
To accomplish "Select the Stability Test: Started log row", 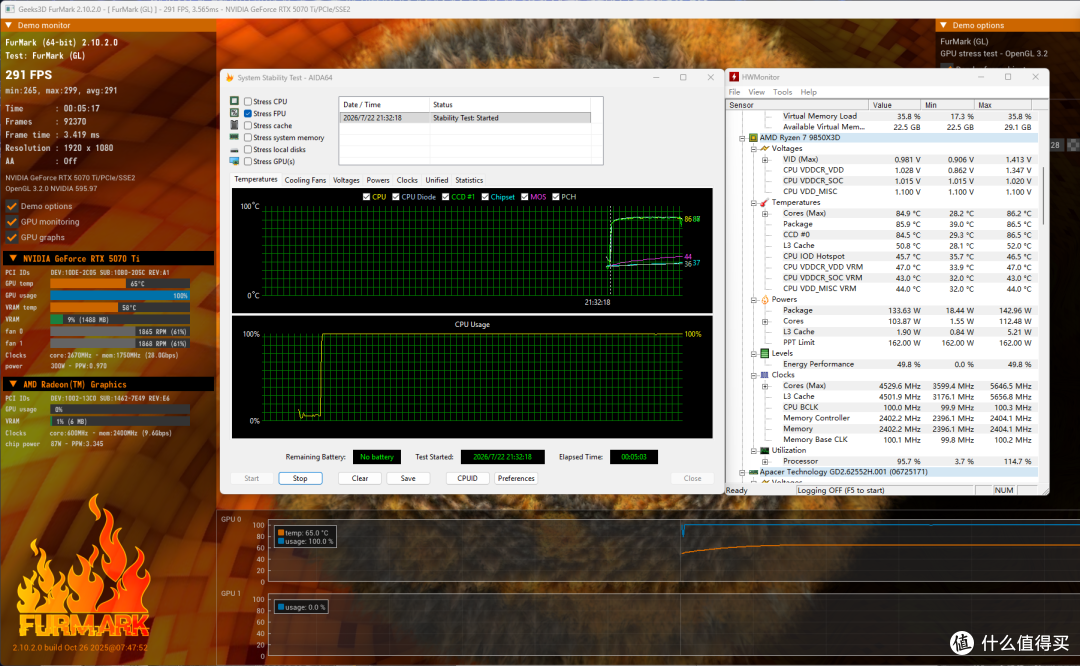I will tap(465, 118).
